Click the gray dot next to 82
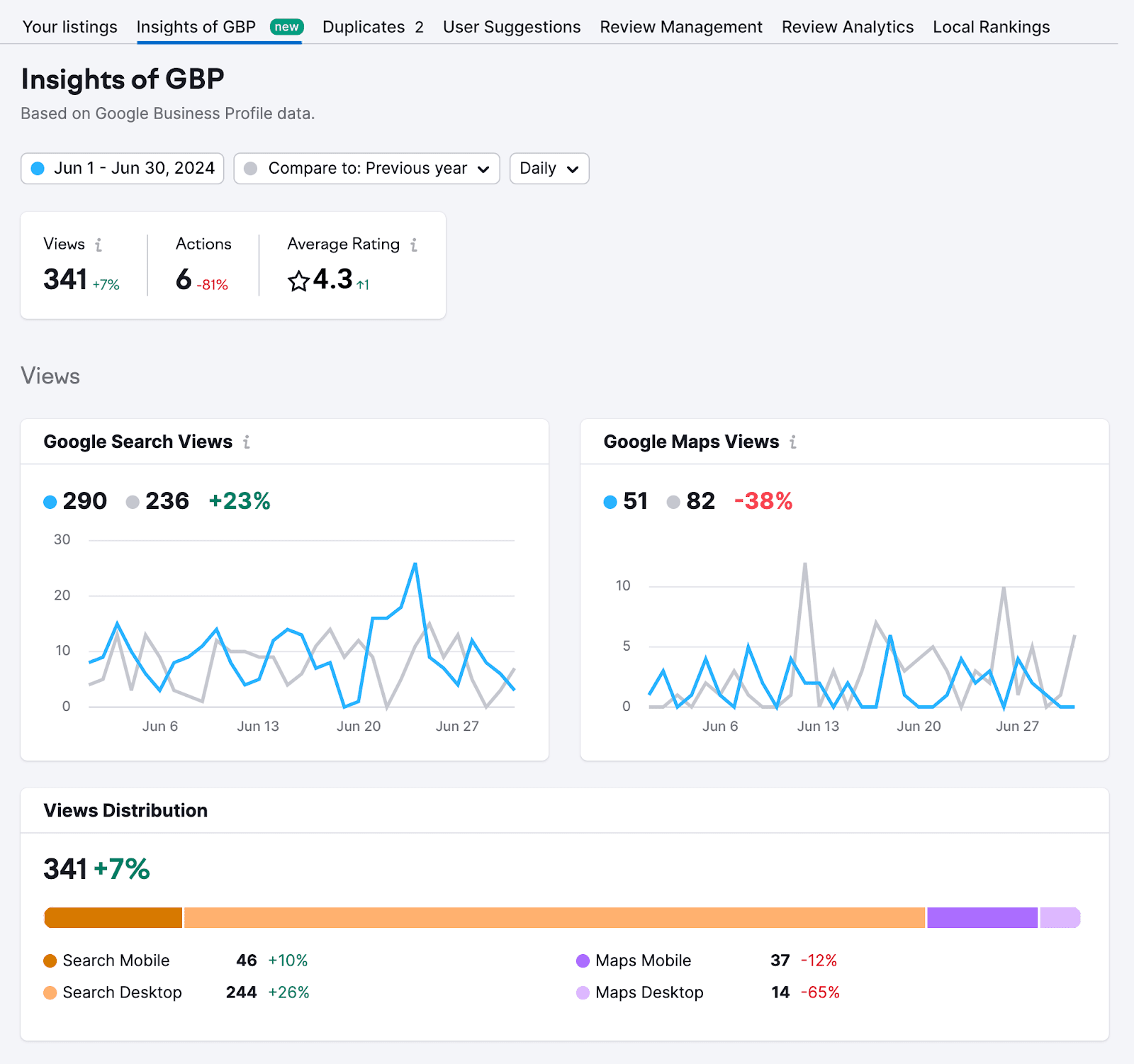 click(673, 502)
